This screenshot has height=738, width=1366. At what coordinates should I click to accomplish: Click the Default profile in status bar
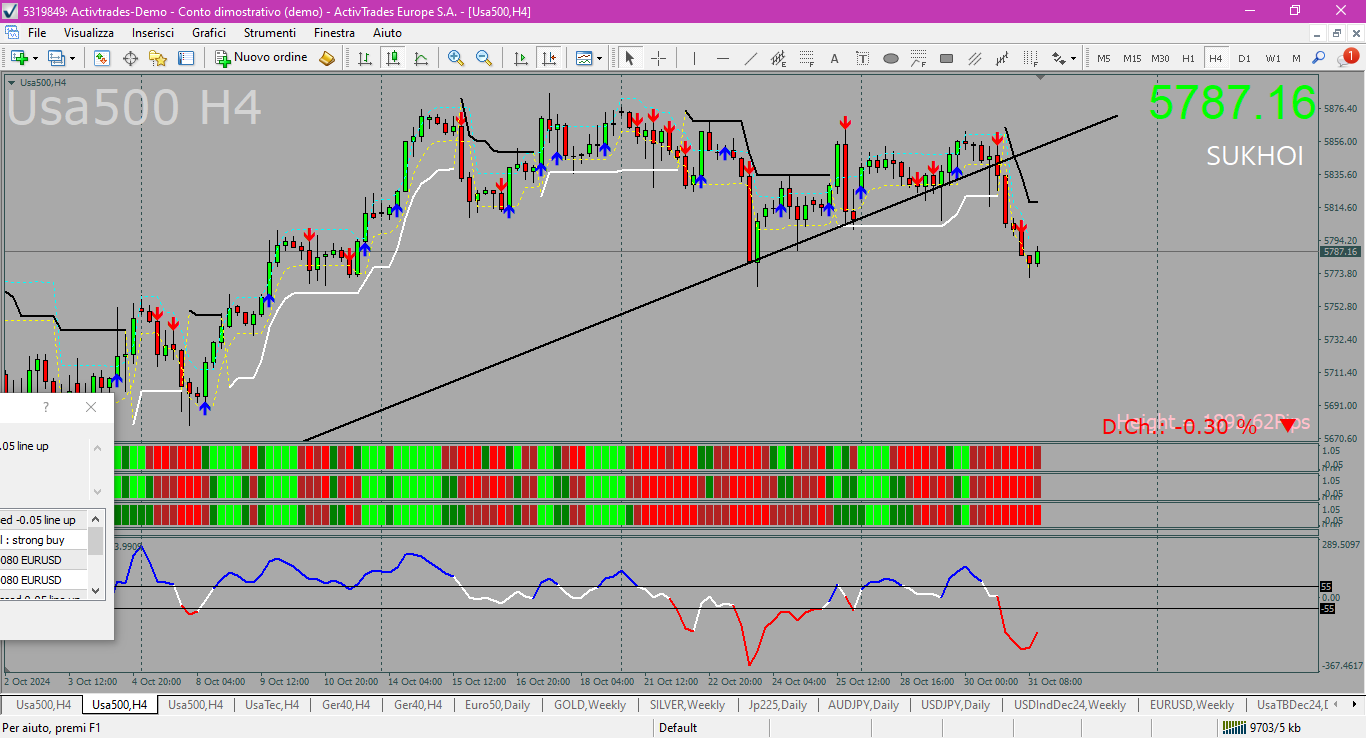click(x=678, y=728)
